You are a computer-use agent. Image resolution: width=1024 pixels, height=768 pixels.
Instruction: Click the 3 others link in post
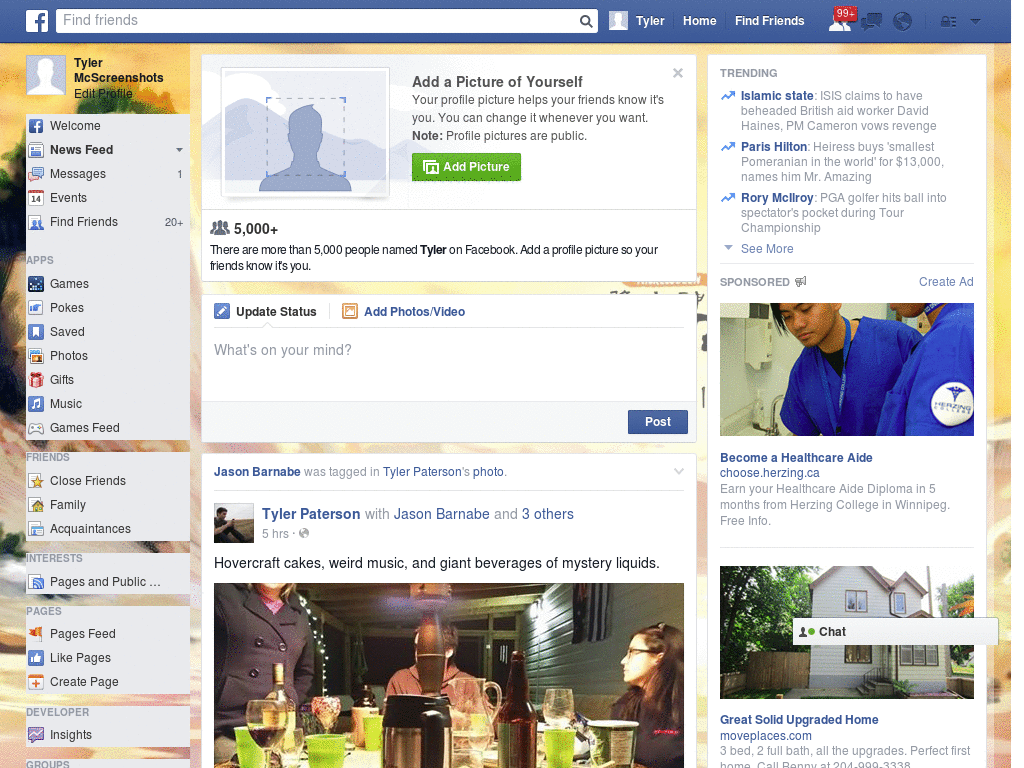click(x=547, y=514)
